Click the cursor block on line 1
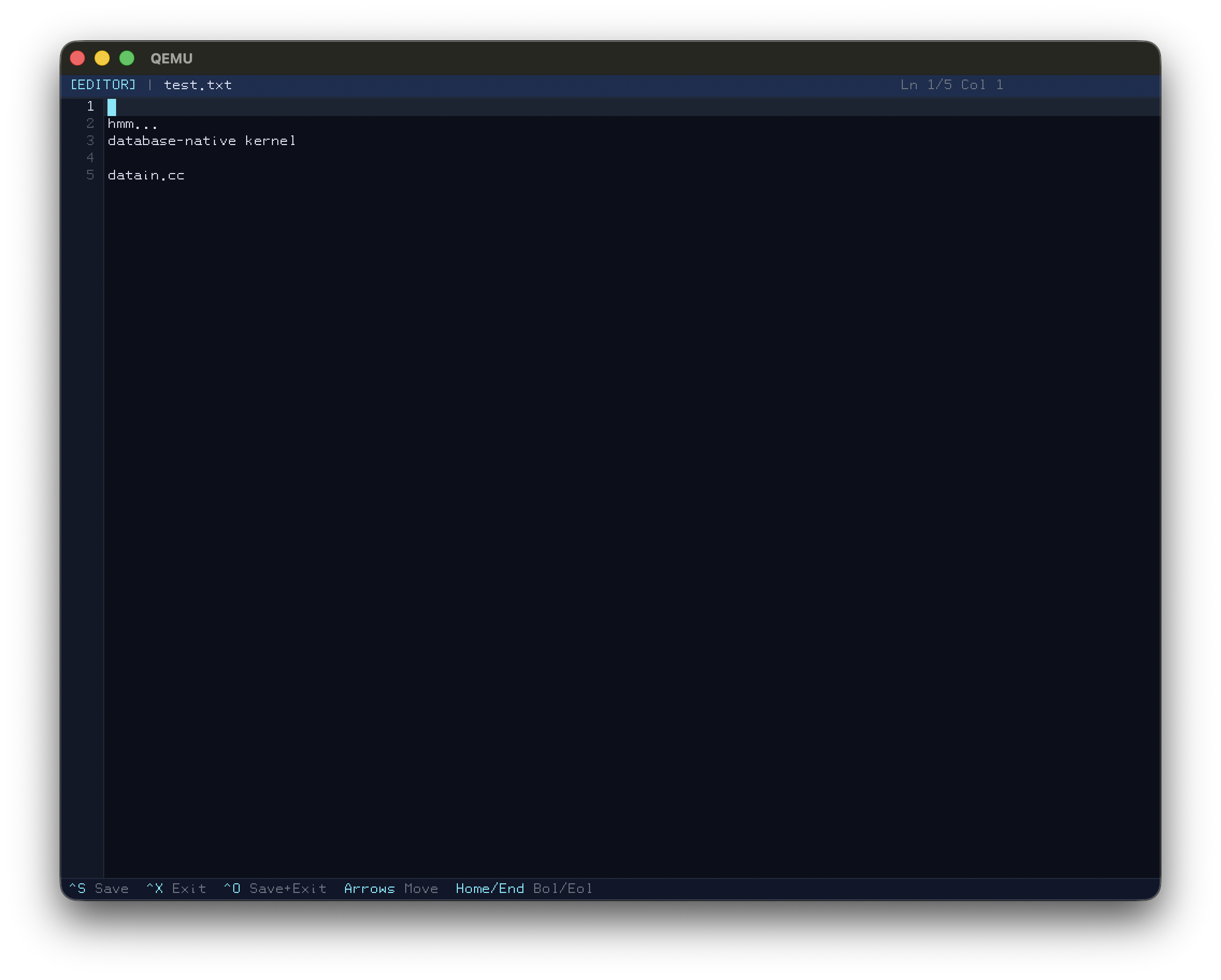Viewport: 1221px width, 980px height. click(112, 106)
